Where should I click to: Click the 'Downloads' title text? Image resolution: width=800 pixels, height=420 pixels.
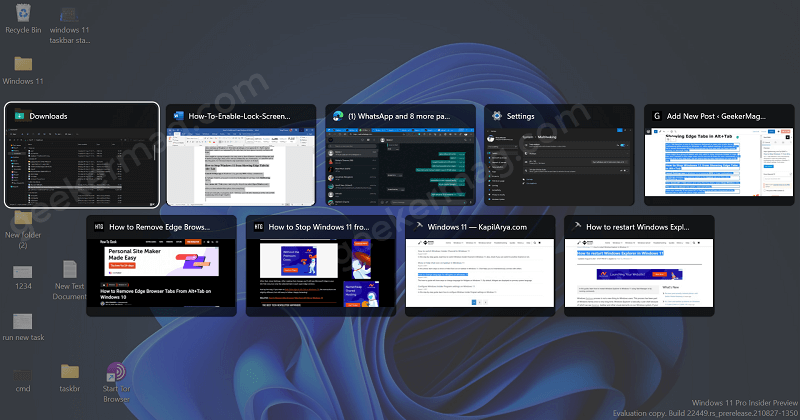click(48, 116)
